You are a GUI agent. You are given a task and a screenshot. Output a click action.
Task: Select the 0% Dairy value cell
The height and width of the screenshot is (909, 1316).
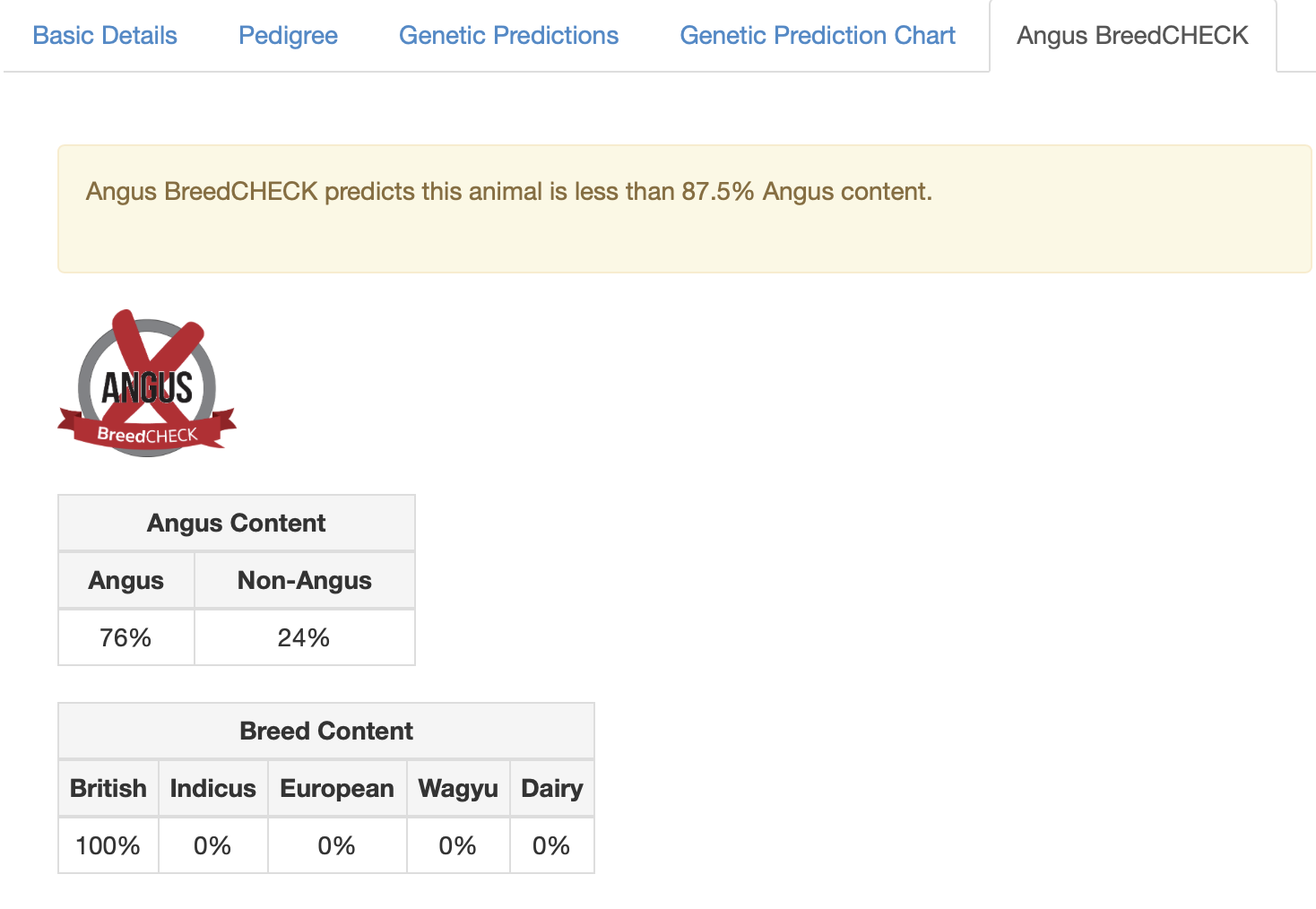551,845
